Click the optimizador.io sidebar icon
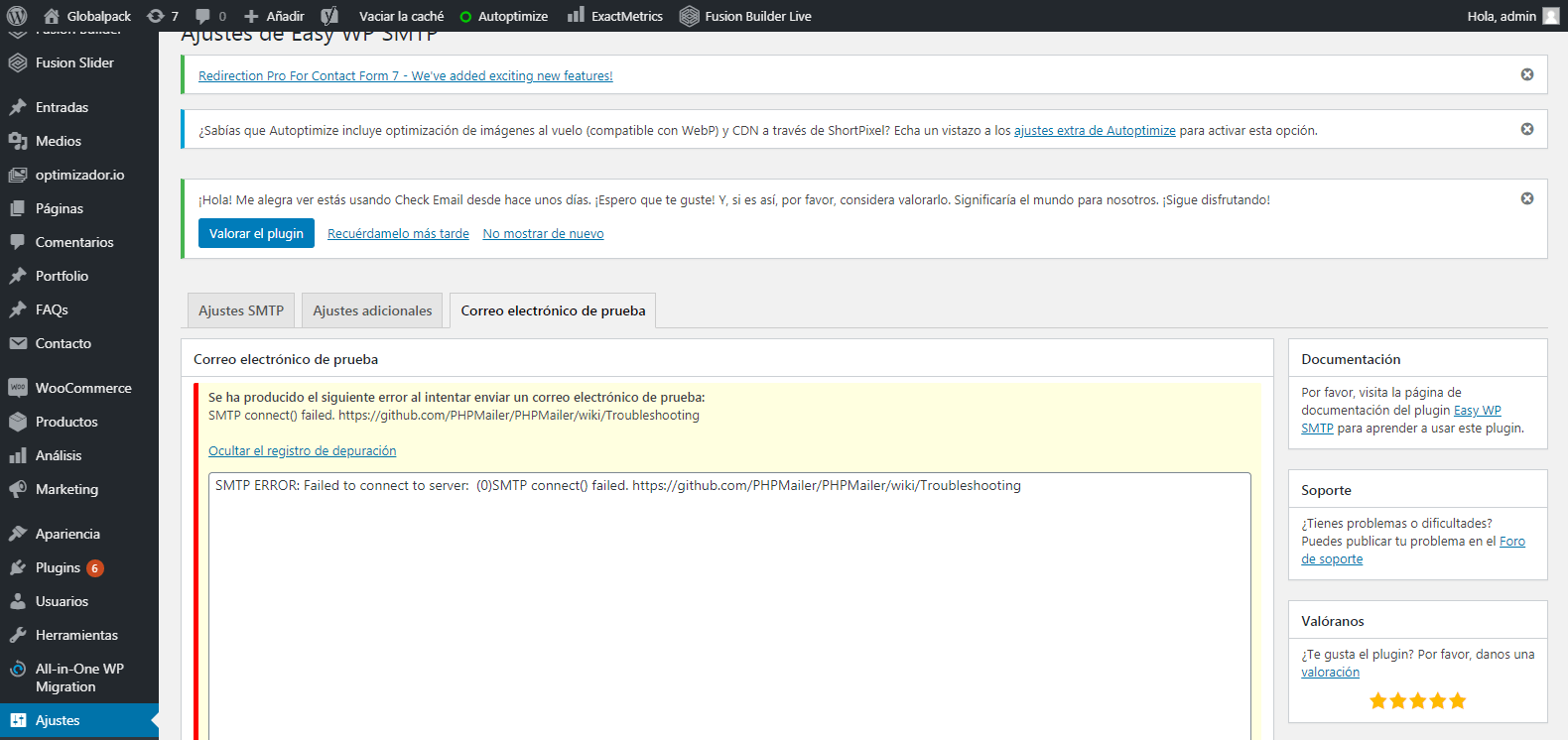 coord(18,175)
